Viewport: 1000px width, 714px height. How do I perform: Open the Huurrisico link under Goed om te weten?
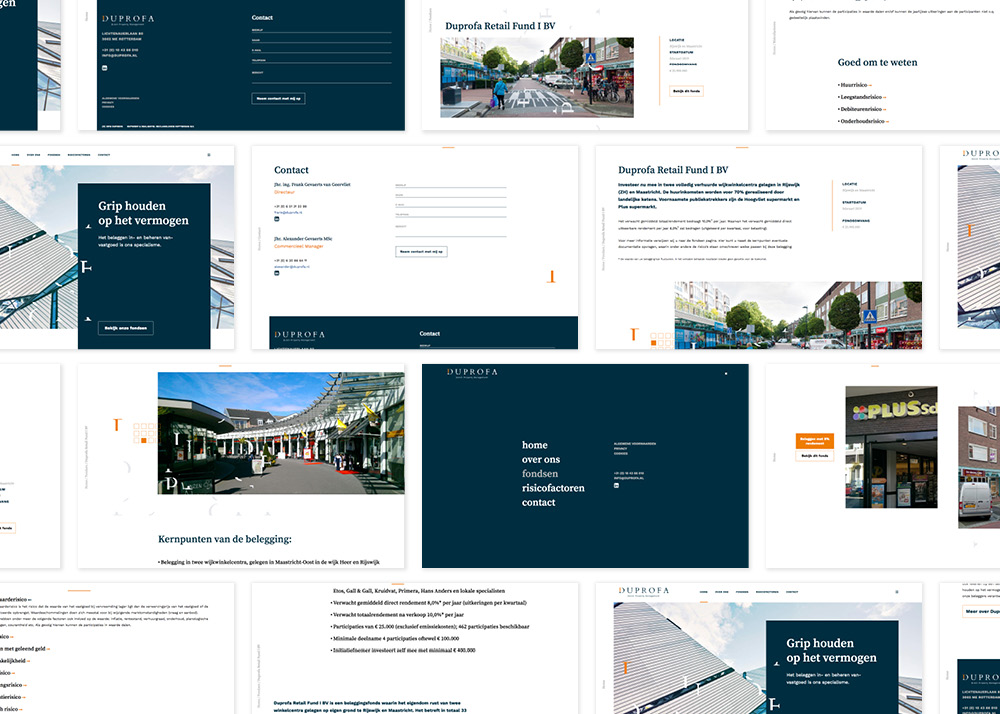point(855,85)
